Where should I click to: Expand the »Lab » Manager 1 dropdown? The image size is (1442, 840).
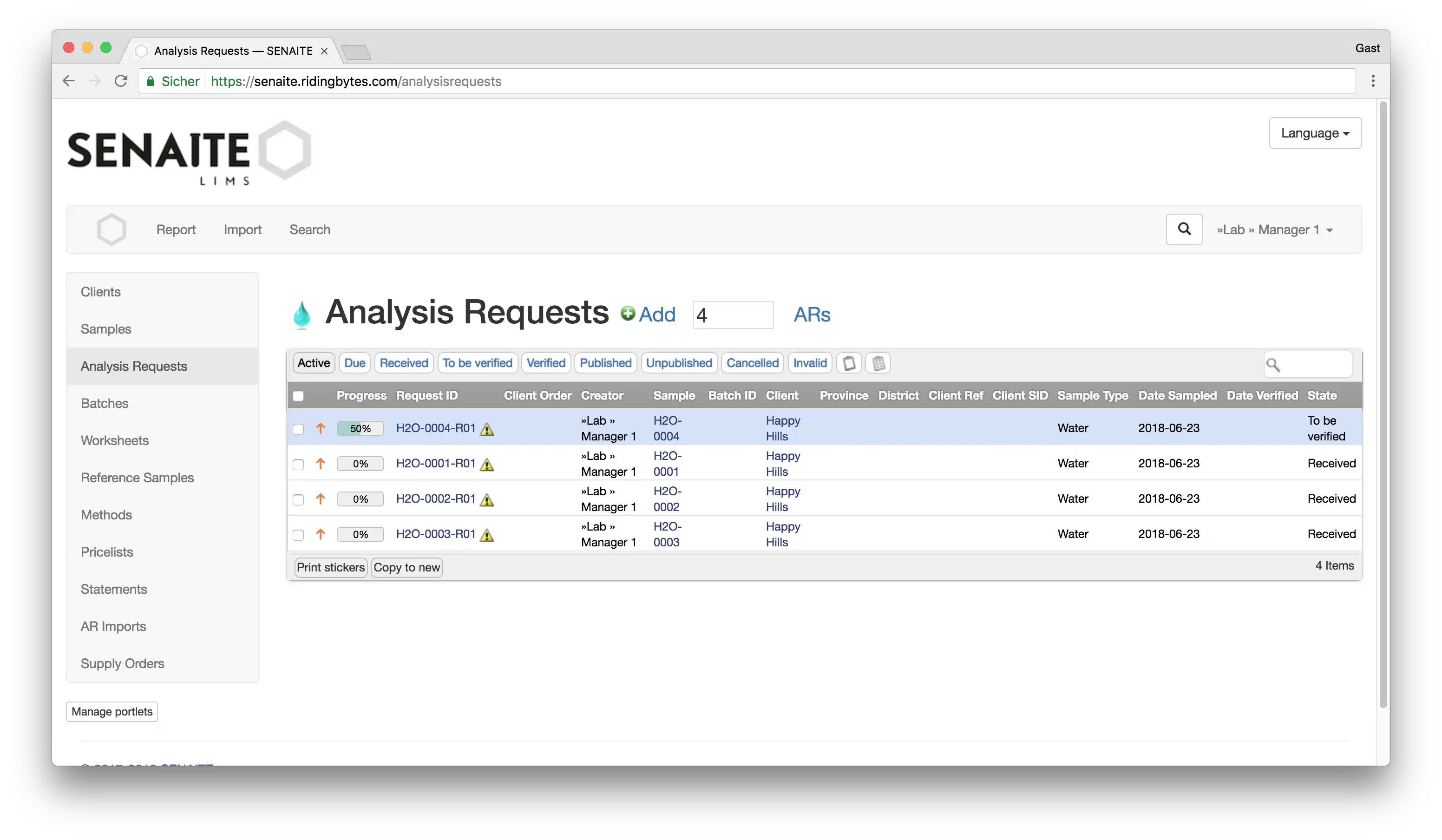coord(1275,229)
